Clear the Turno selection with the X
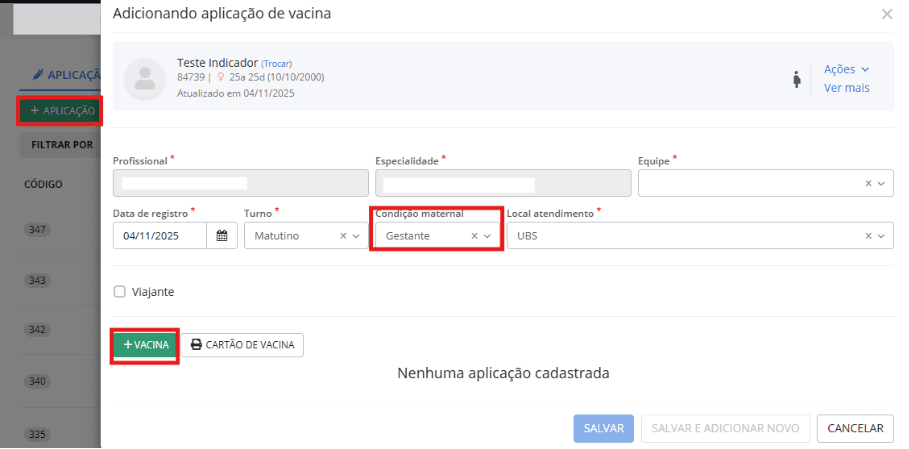 point(343,236)
